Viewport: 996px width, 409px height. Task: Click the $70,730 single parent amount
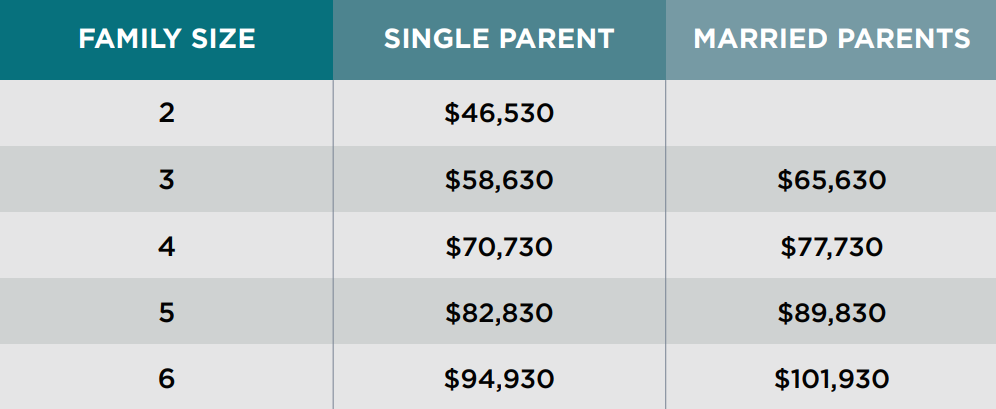coord(499,246)
